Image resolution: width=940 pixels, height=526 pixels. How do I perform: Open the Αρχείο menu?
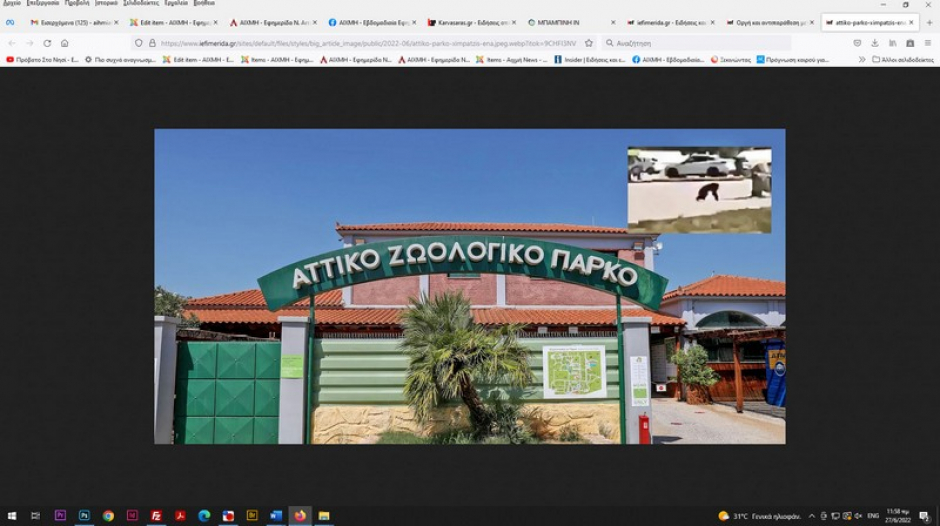point(11,3)
